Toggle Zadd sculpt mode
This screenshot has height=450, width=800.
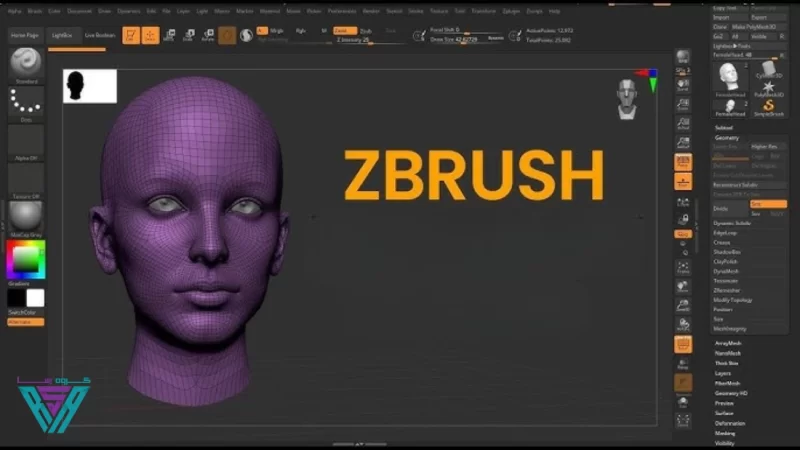(345, 31)
